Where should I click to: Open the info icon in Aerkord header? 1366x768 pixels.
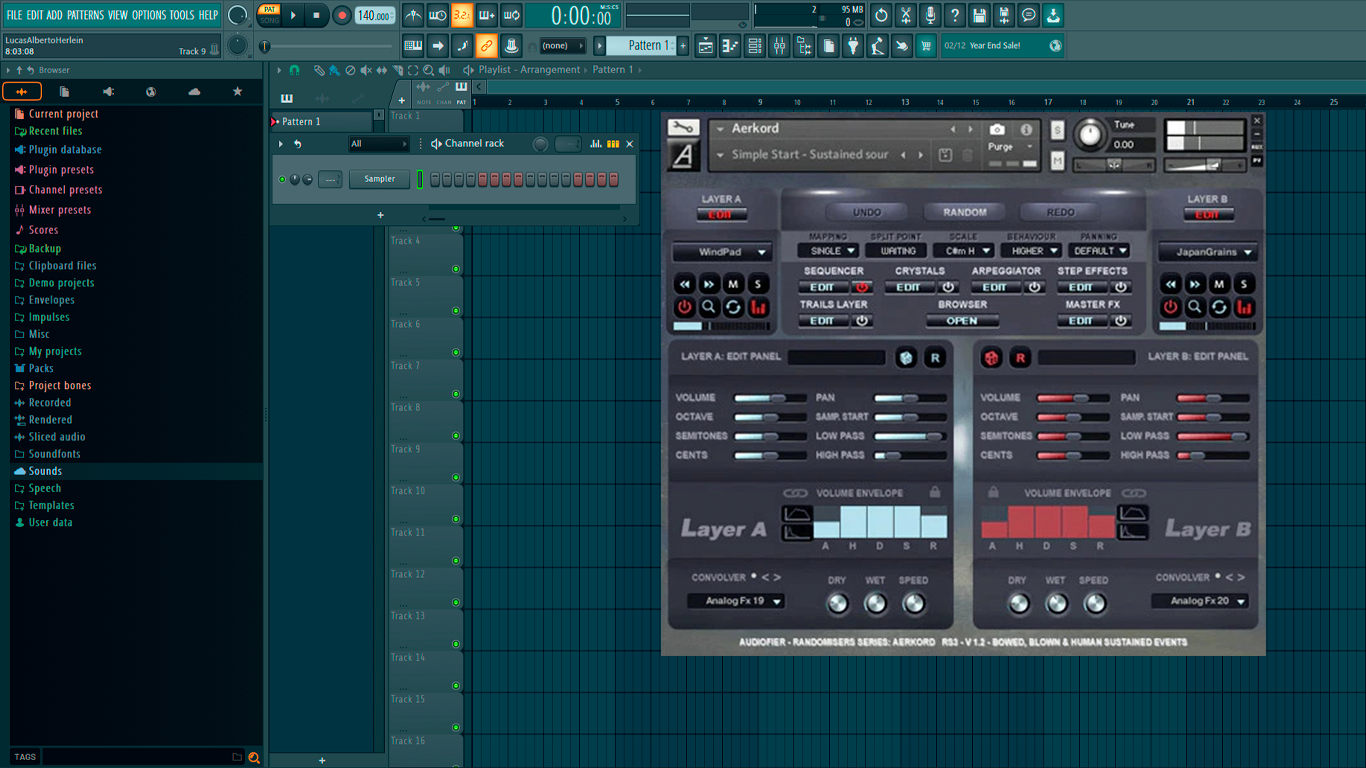click(1025, 129)
